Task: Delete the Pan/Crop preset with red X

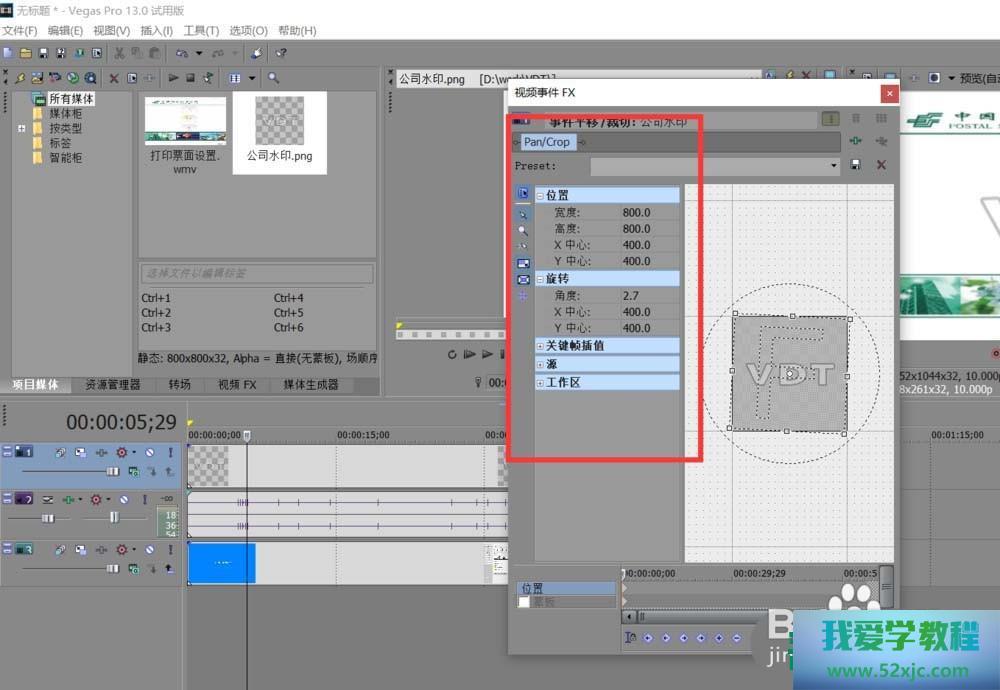Action: (x=881, y=165)
